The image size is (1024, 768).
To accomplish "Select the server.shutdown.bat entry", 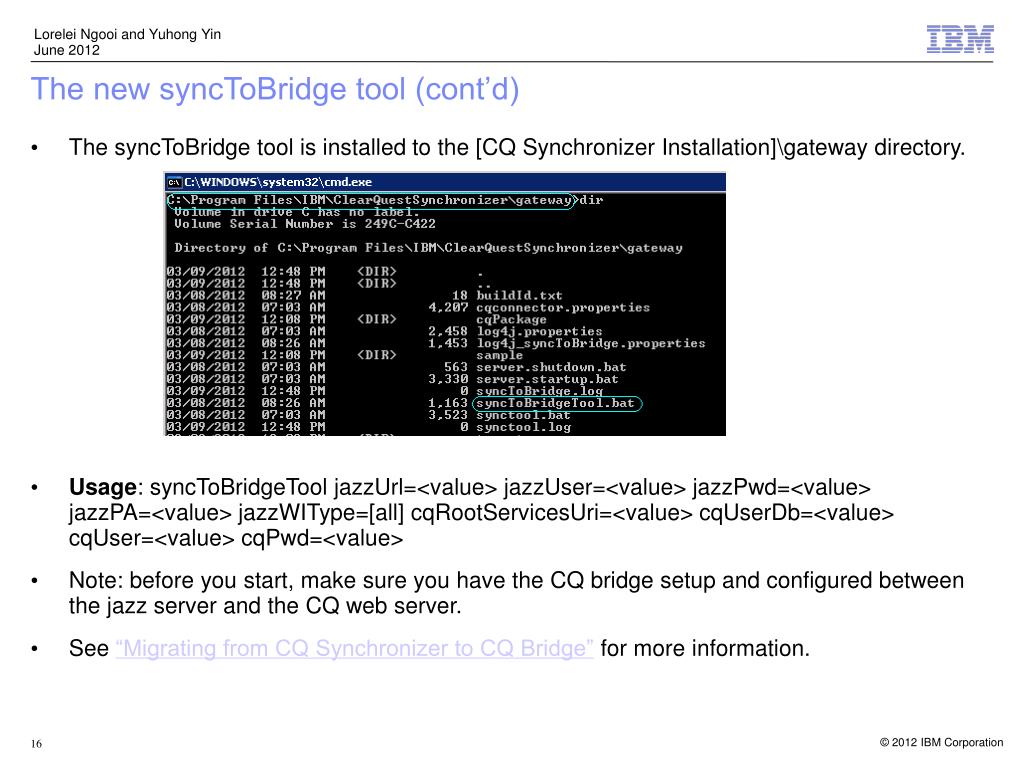I will click(x=551, y=367).
